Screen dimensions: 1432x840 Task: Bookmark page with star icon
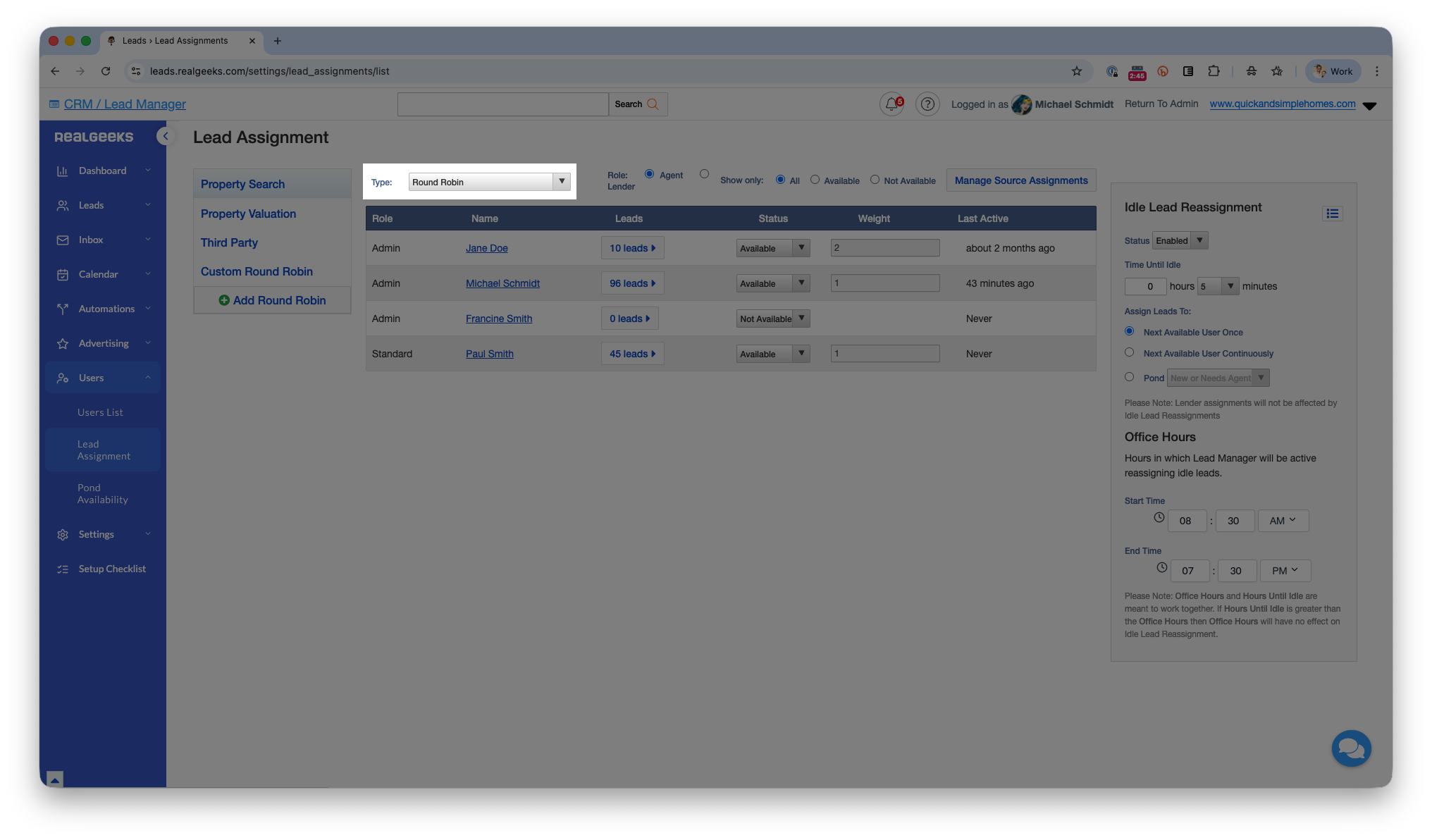click(x=1076, y=71)
